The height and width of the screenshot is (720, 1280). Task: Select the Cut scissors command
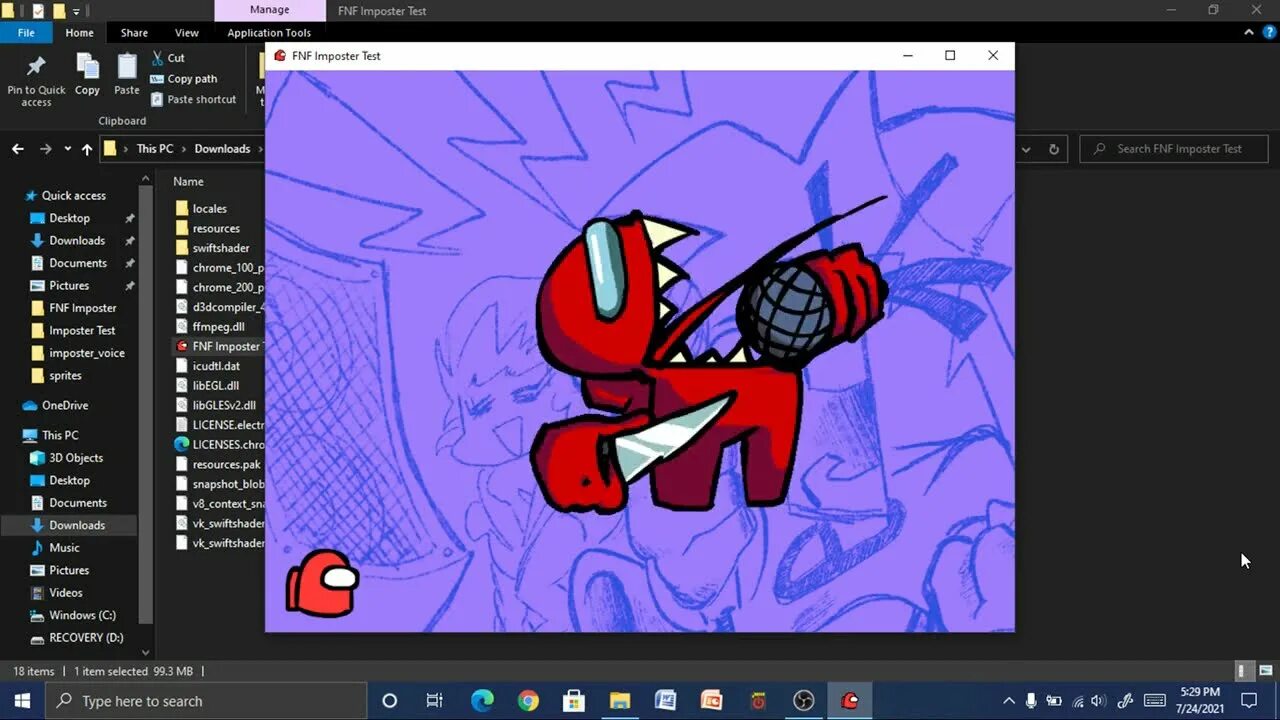tap(168, 58)
